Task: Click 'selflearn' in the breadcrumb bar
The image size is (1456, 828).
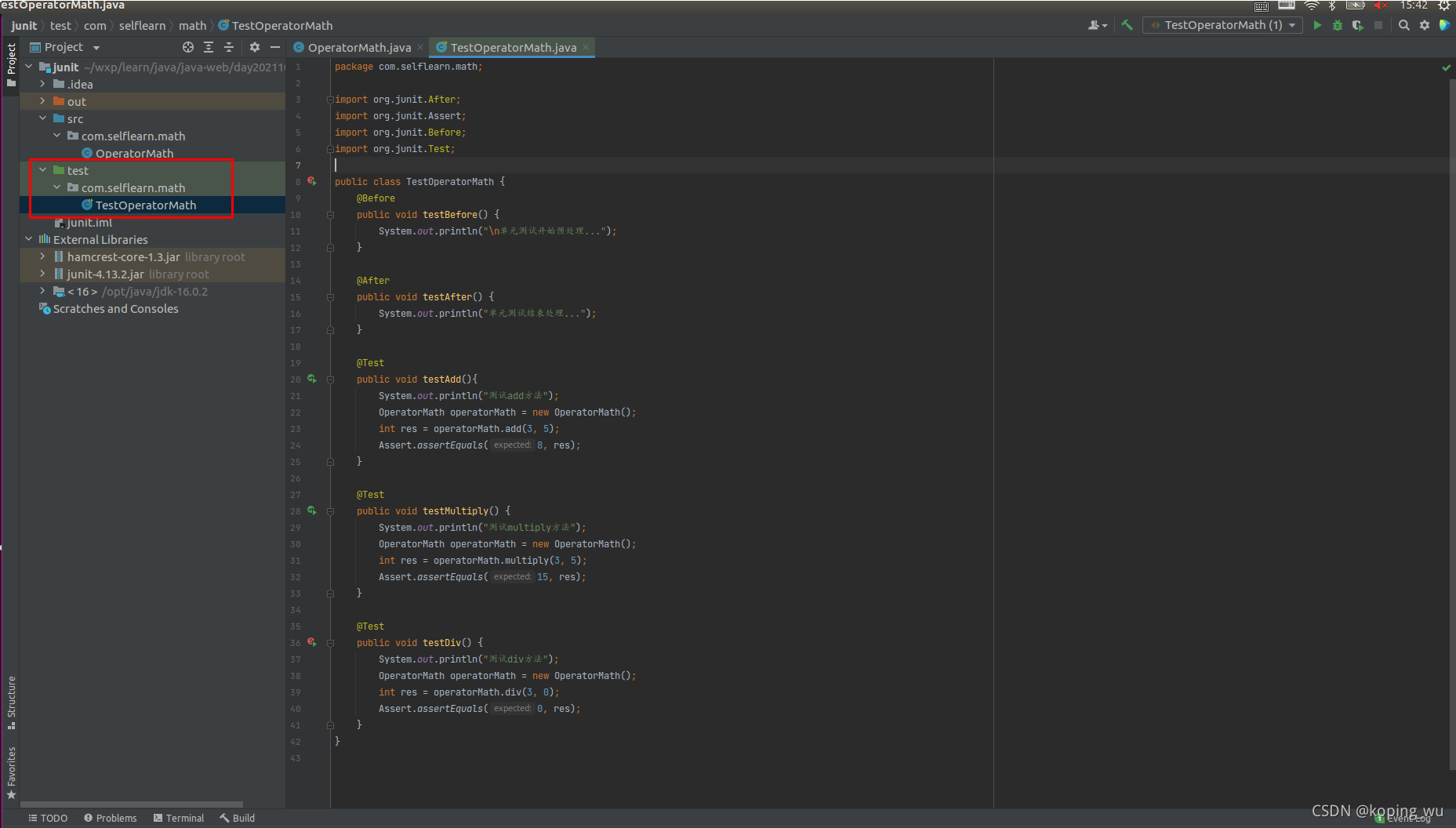Action: [x=142, y=25]
